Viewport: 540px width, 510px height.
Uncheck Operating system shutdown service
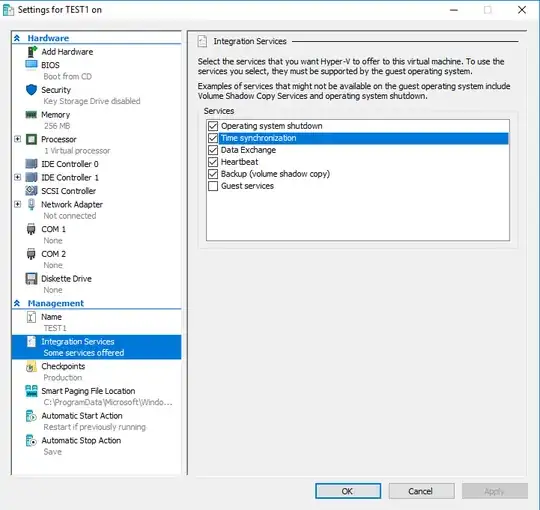(213, 126)
